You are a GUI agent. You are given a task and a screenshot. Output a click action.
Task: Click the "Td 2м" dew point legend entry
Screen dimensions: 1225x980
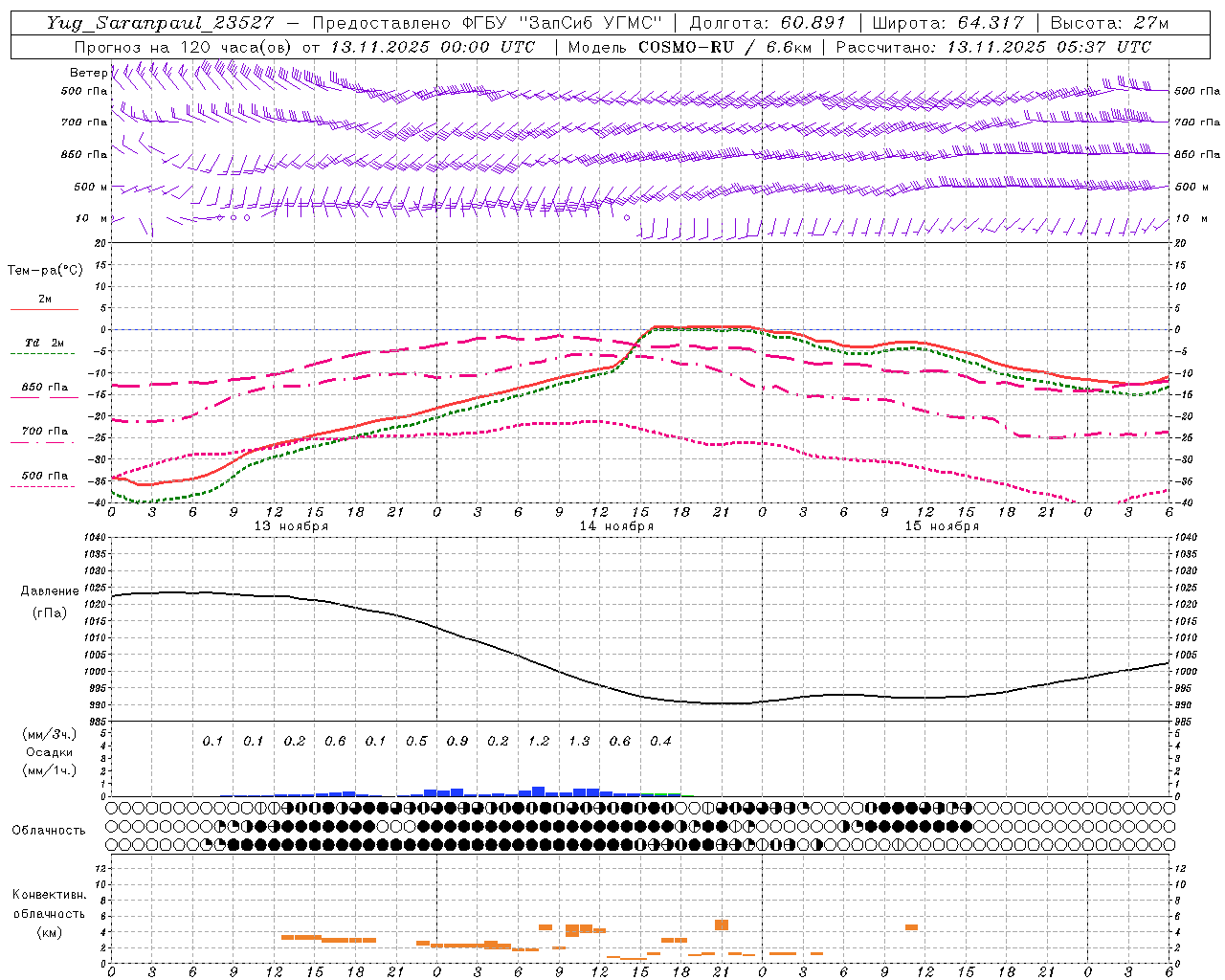pos(45,343)
